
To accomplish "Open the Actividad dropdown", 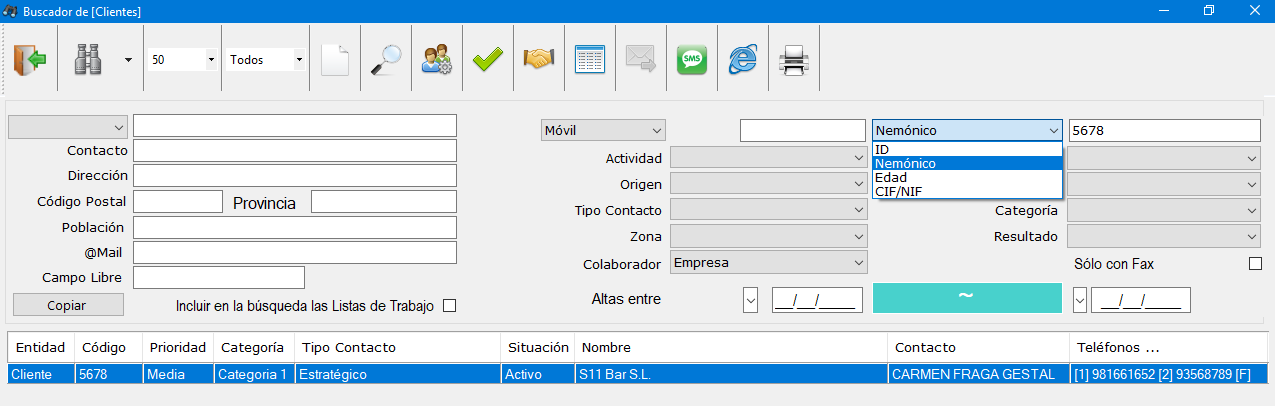I will pyautogui.click(x=769, y=158).
